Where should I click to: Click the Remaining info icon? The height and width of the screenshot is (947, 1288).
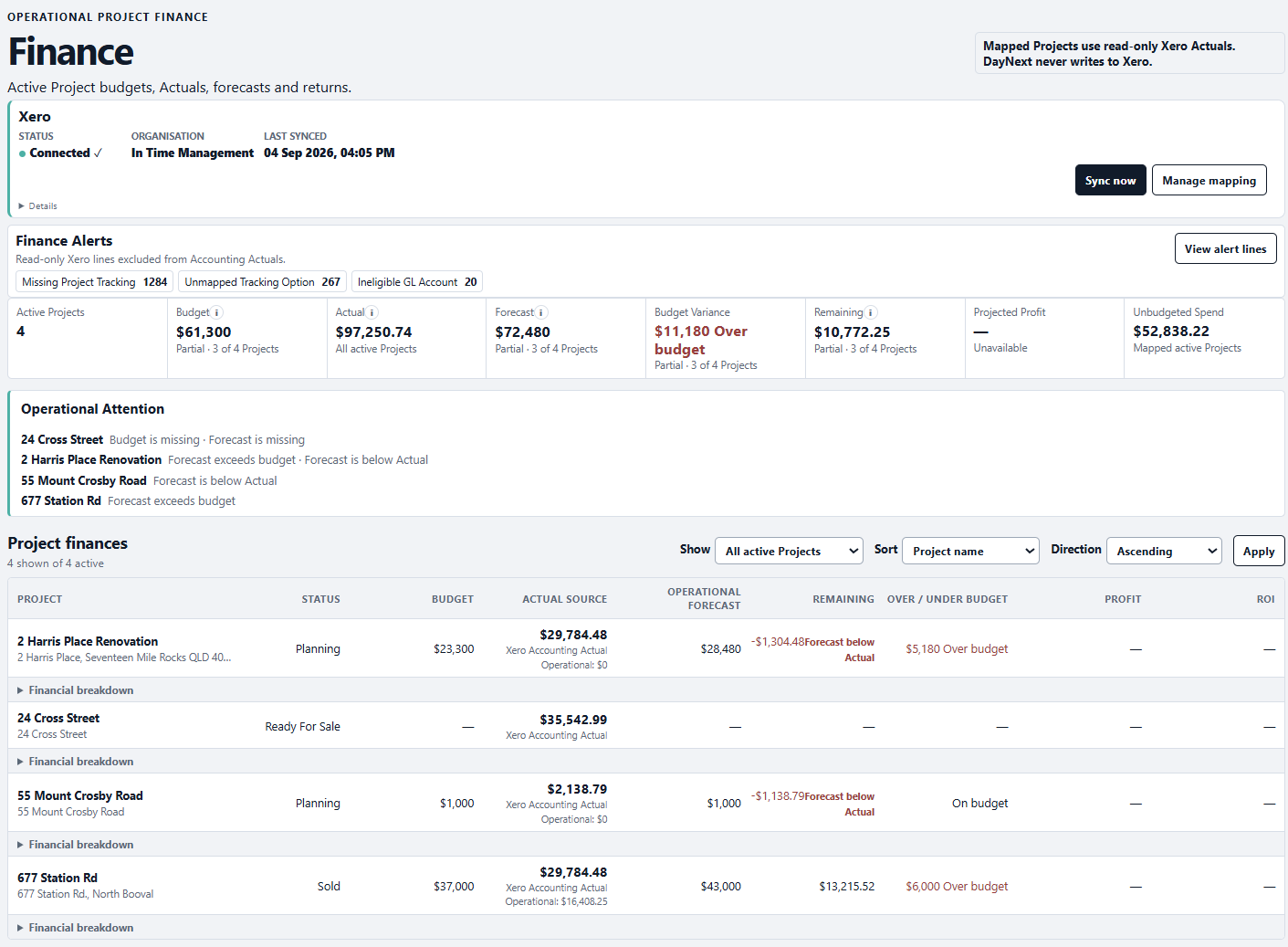pyautogui.click(x=871, y=312)
